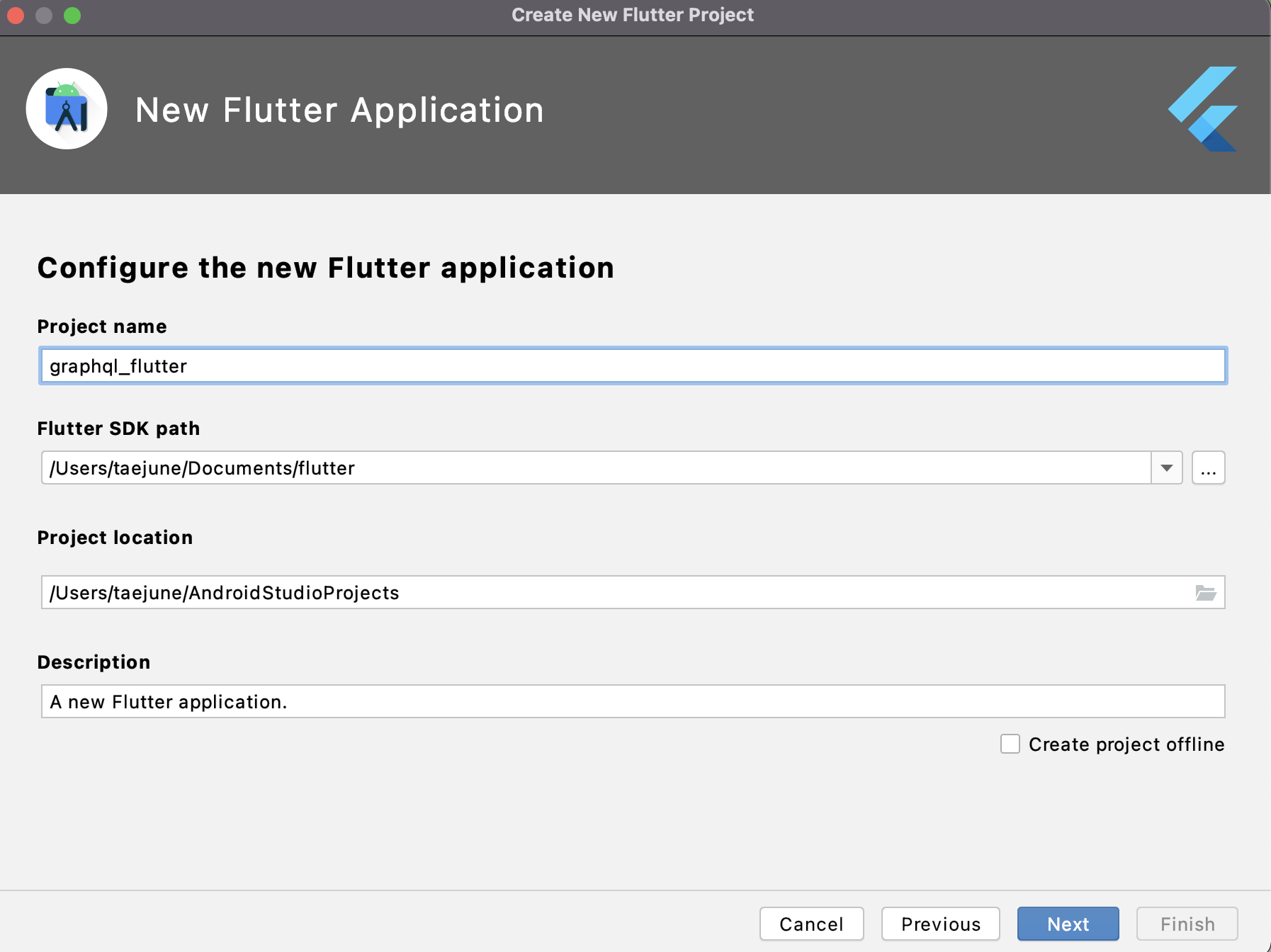Click the 'Project location' label
Screen dimensions: 1271x952
115,538
